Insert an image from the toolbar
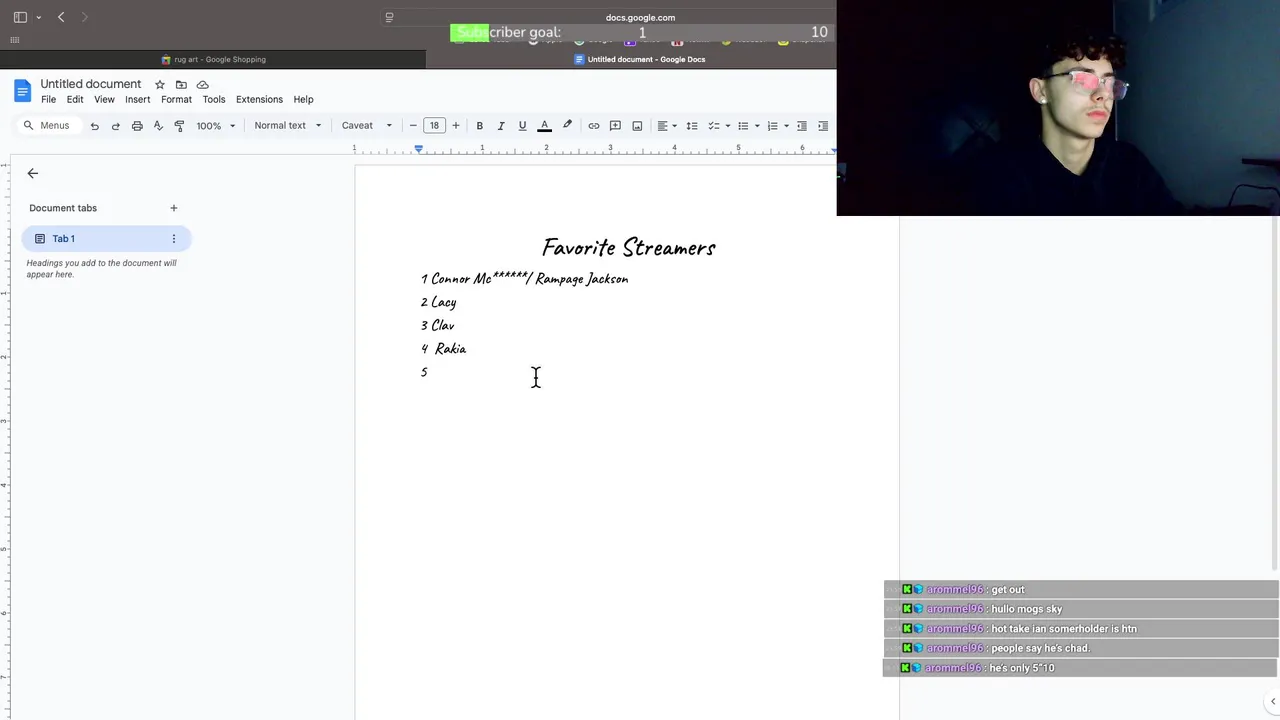1280x720 pixels. pos(637,126)
